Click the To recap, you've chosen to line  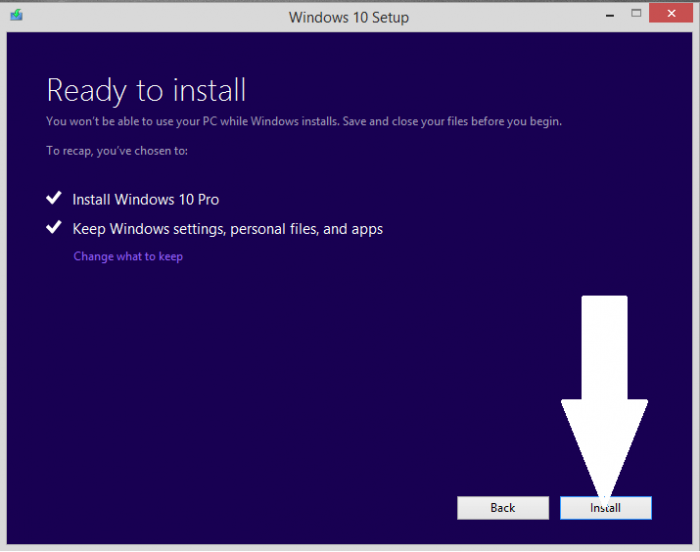tap(117, 151)
